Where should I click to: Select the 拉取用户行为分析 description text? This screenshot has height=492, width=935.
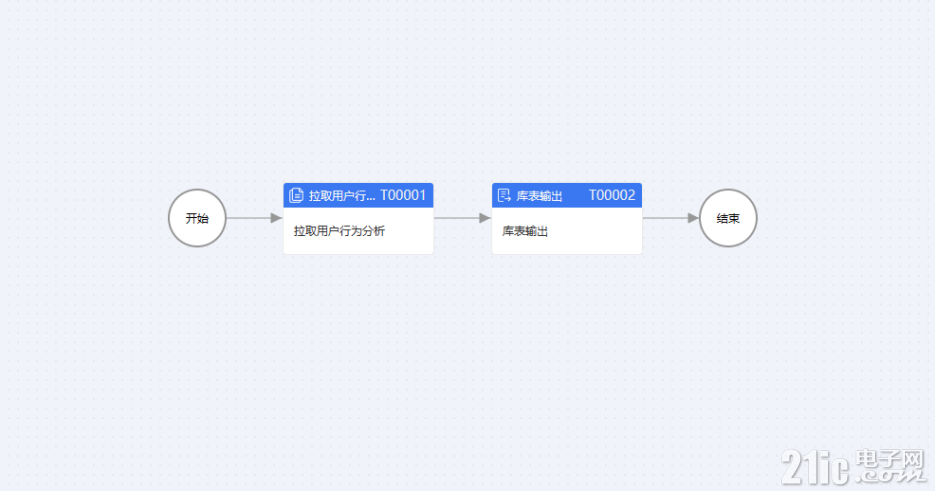pos(339,231)
